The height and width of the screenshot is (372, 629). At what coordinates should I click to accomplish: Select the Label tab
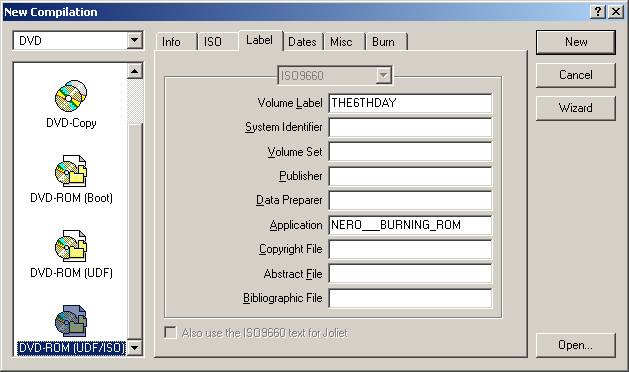pos(260,40)
